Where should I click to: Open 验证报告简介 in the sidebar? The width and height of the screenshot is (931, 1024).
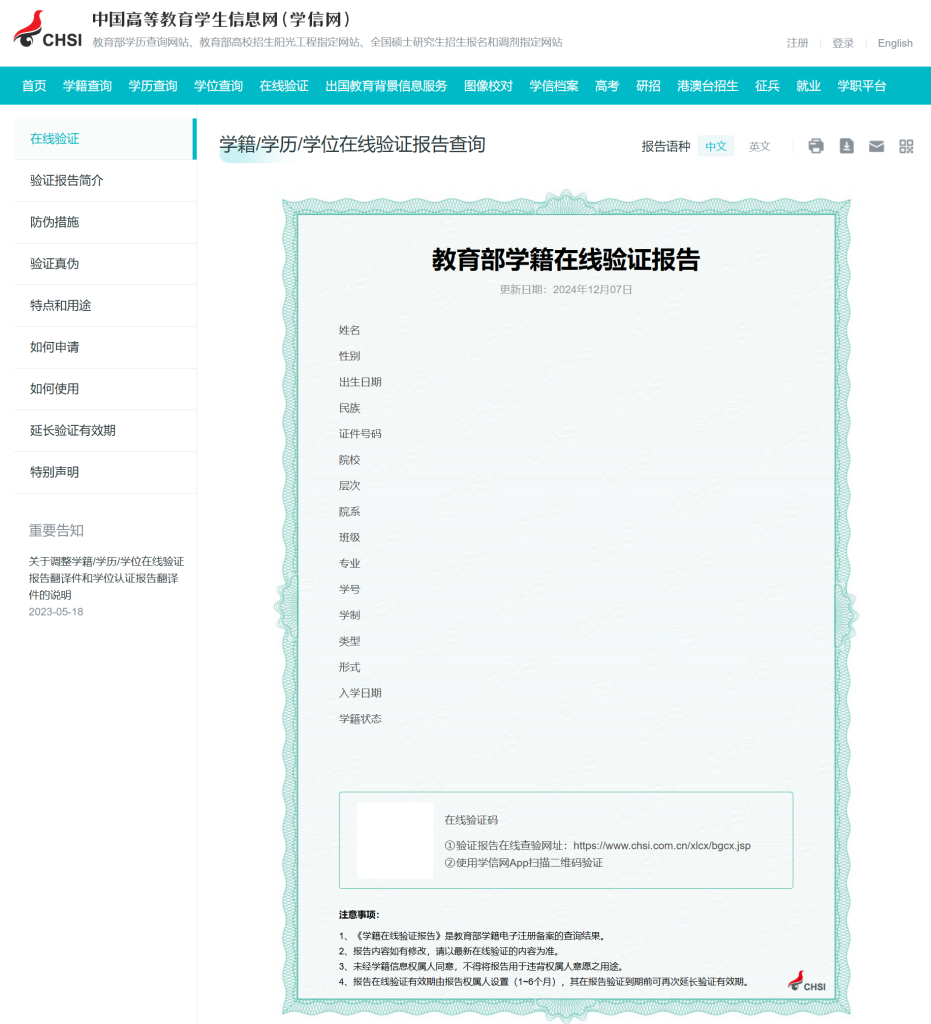[x=105, y=180]
